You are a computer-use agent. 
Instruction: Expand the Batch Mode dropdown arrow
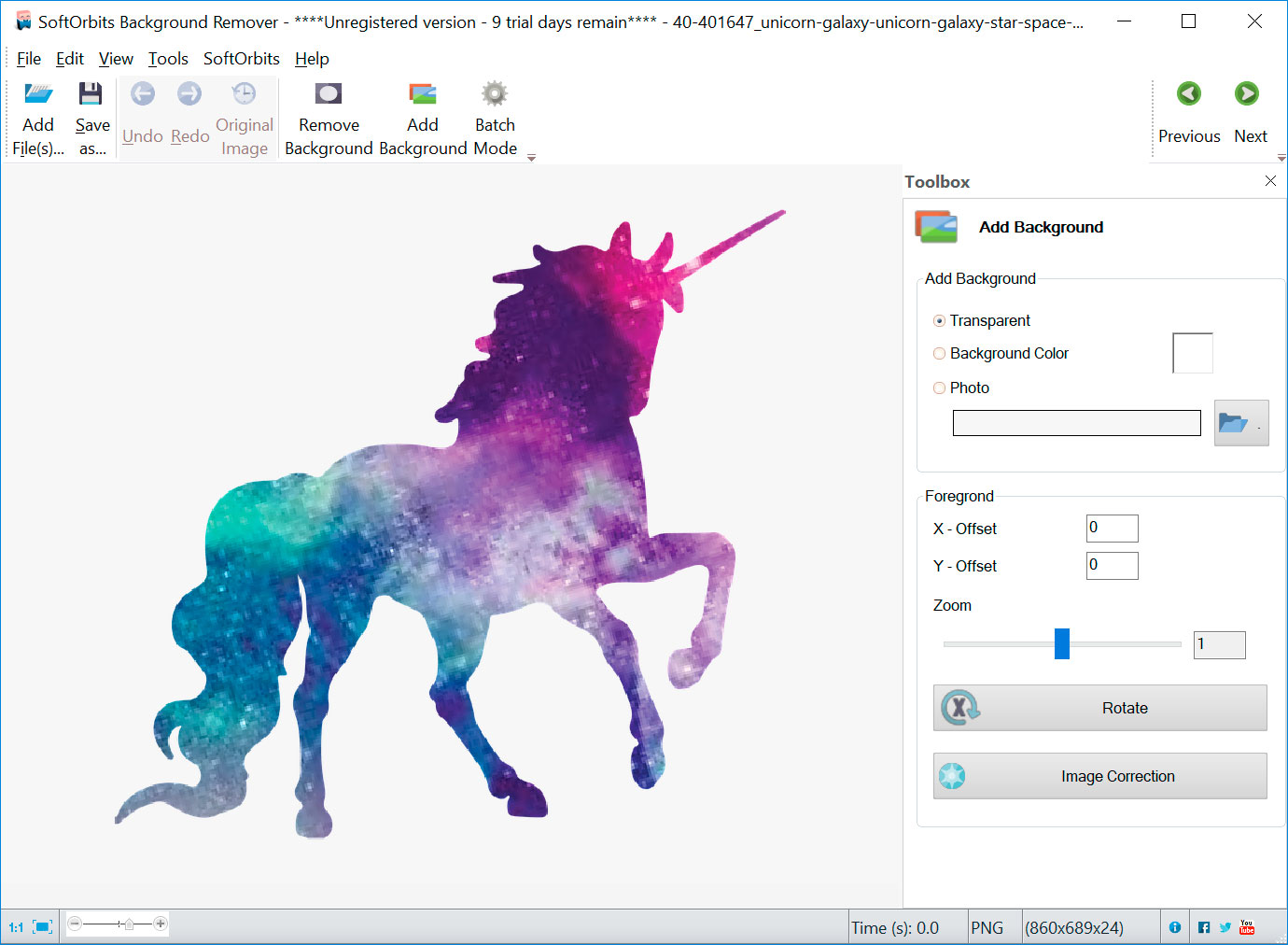point(530,158)
